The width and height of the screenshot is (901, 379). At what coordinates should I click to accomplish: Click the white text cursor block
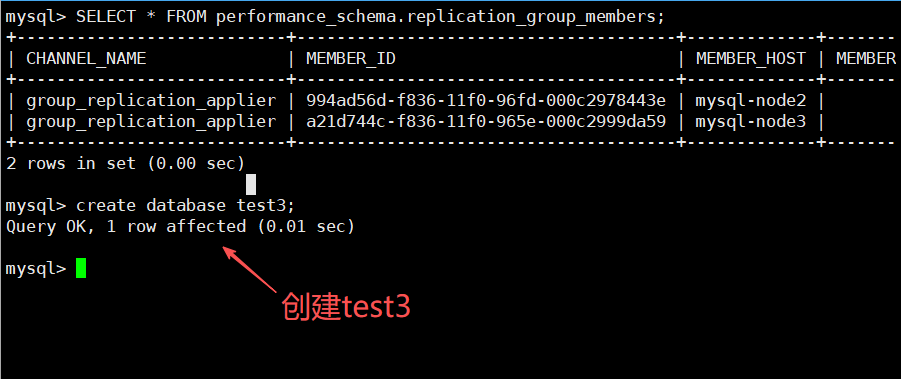[251, 185]
